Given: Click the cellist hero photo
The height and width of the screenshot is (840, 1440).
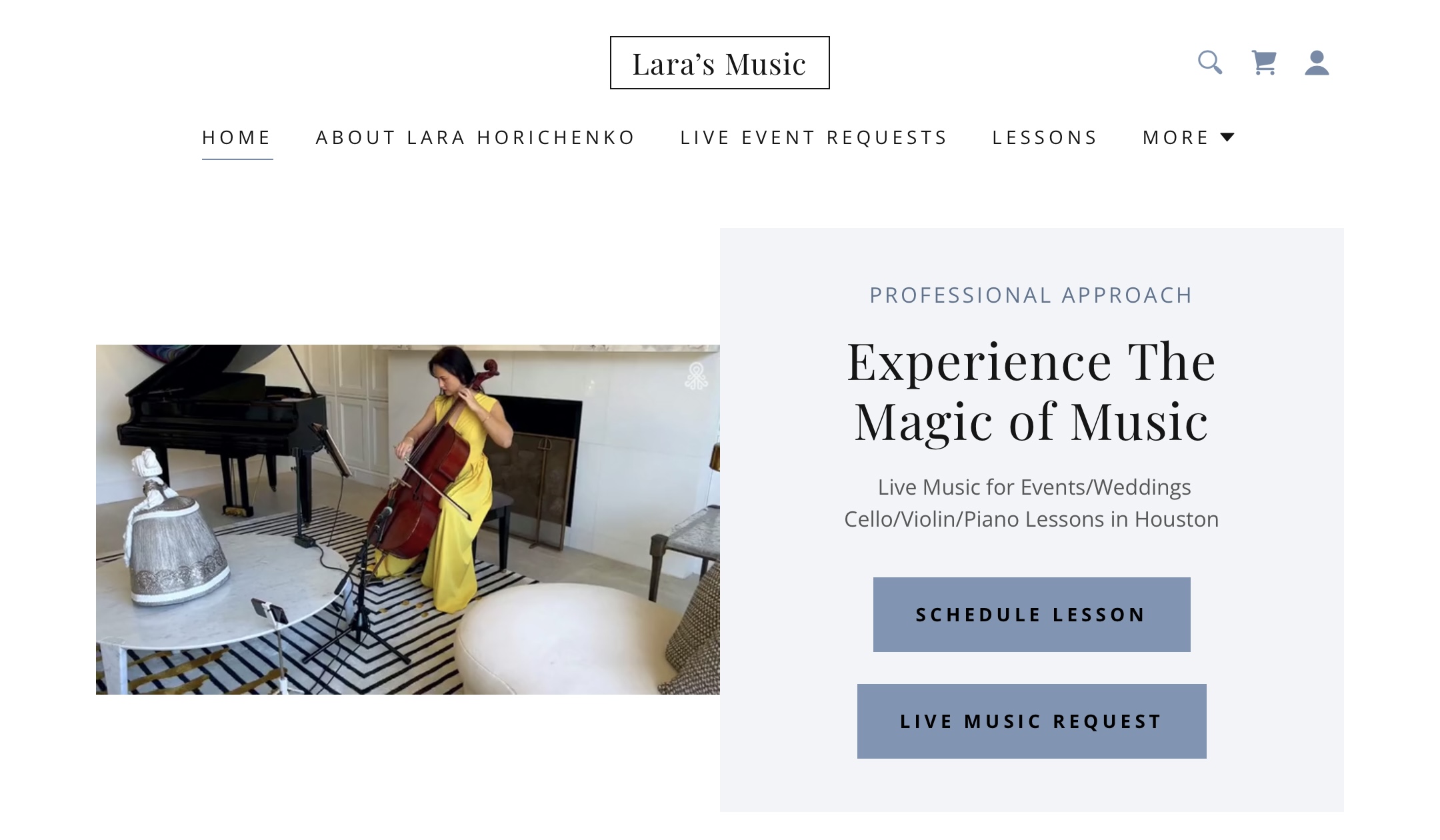Looking at the screenshot, I should point(408,519).
